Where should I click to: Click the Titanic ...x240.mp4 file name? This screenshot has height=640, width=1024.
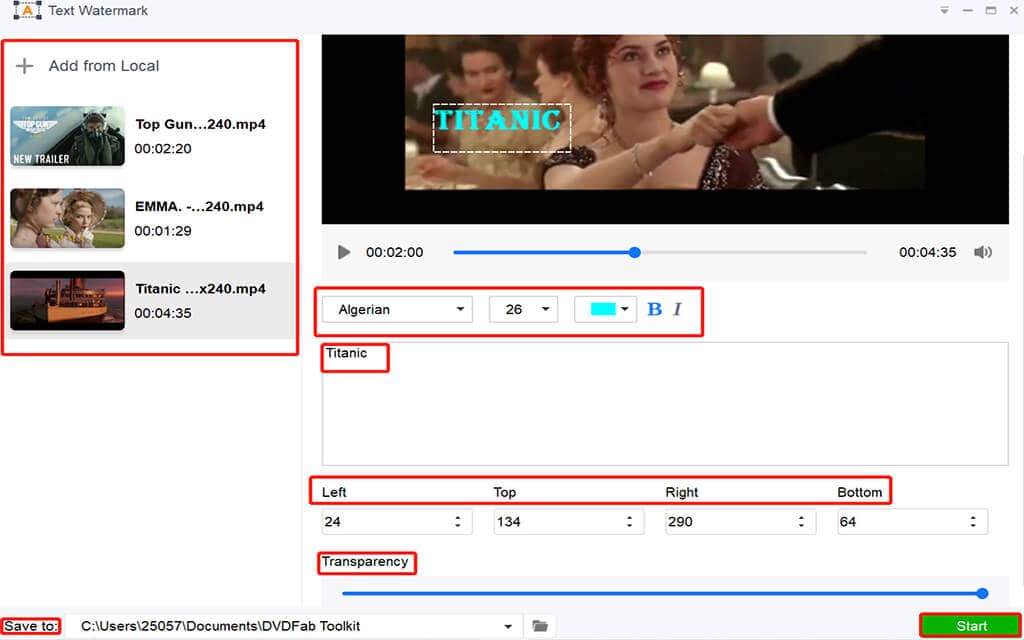[200, 289]
